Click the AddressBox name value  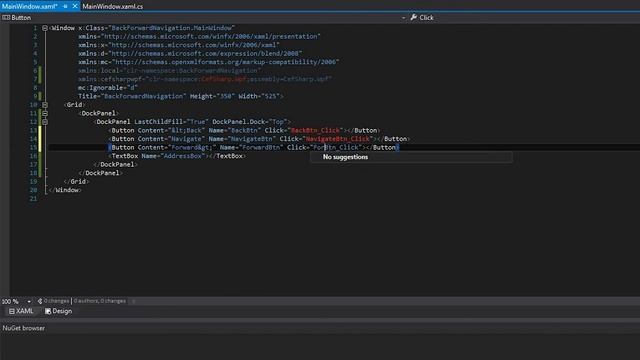181,156
